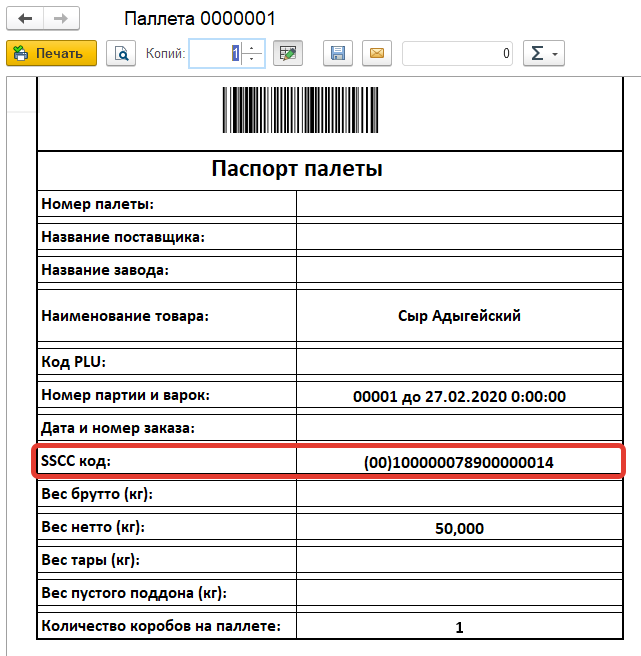Click the SSCC code value cell

coord(459,462)
